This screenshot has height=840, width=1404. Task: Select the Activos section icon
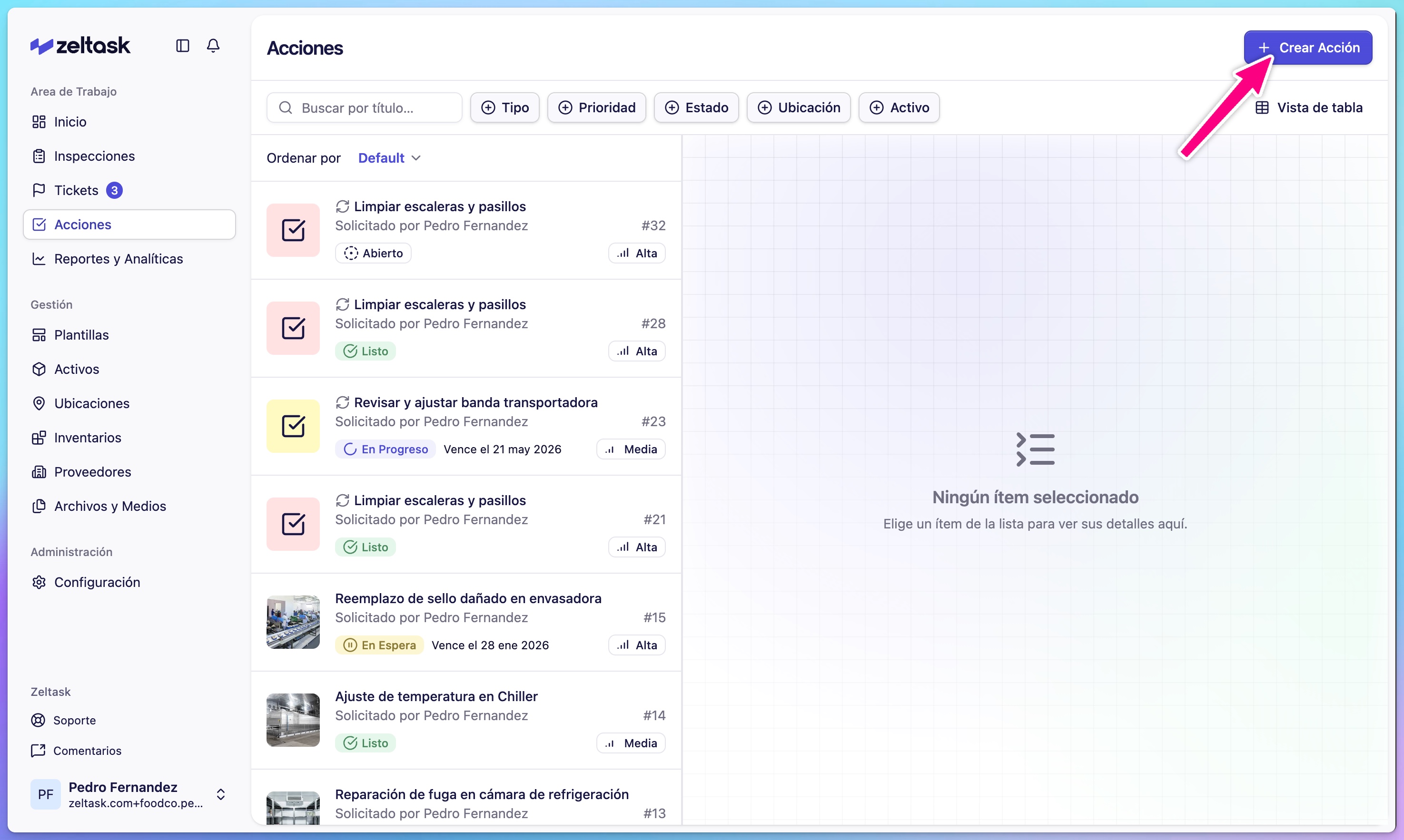(39, 369)
